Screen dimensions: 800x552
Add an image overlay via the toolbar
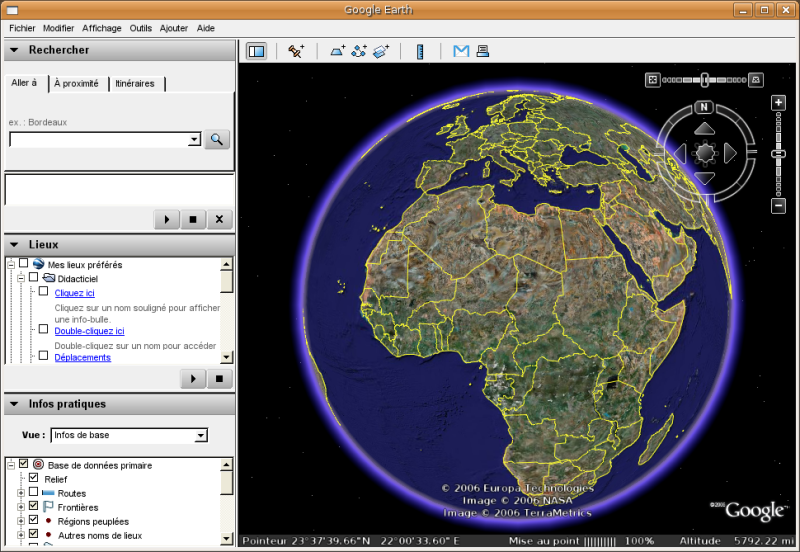pos(381,51)
